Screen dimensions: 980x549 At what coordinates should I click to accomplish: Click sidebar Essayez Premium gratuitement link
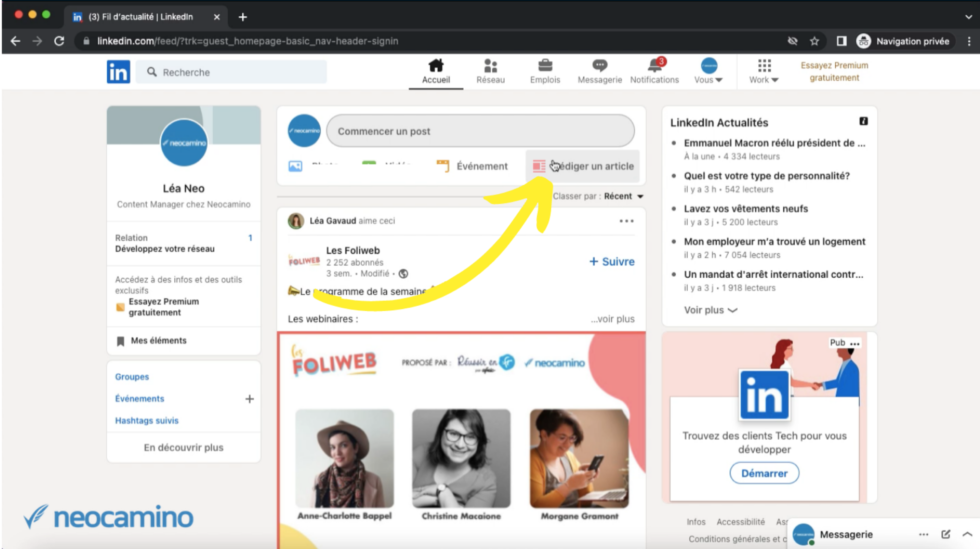tap(163, 307)
